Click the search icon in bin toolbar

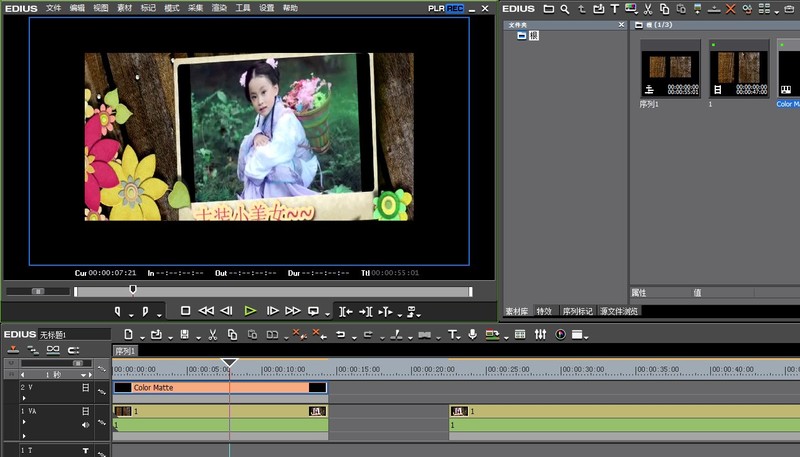coord(565,9)
